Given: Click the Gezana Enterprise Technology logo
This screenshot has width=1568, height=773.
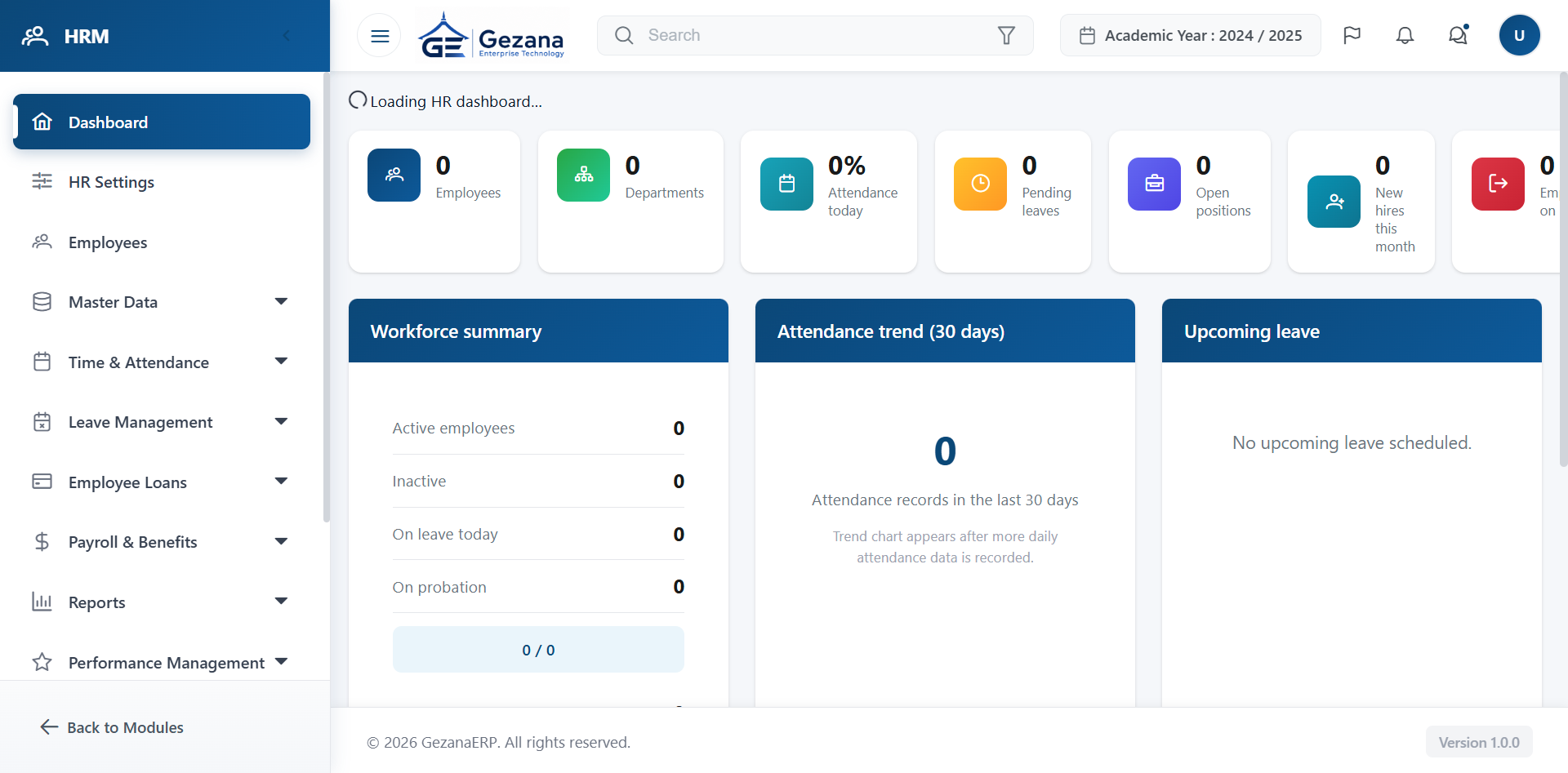Looking at the screenshot, I should tap(492, 36).
